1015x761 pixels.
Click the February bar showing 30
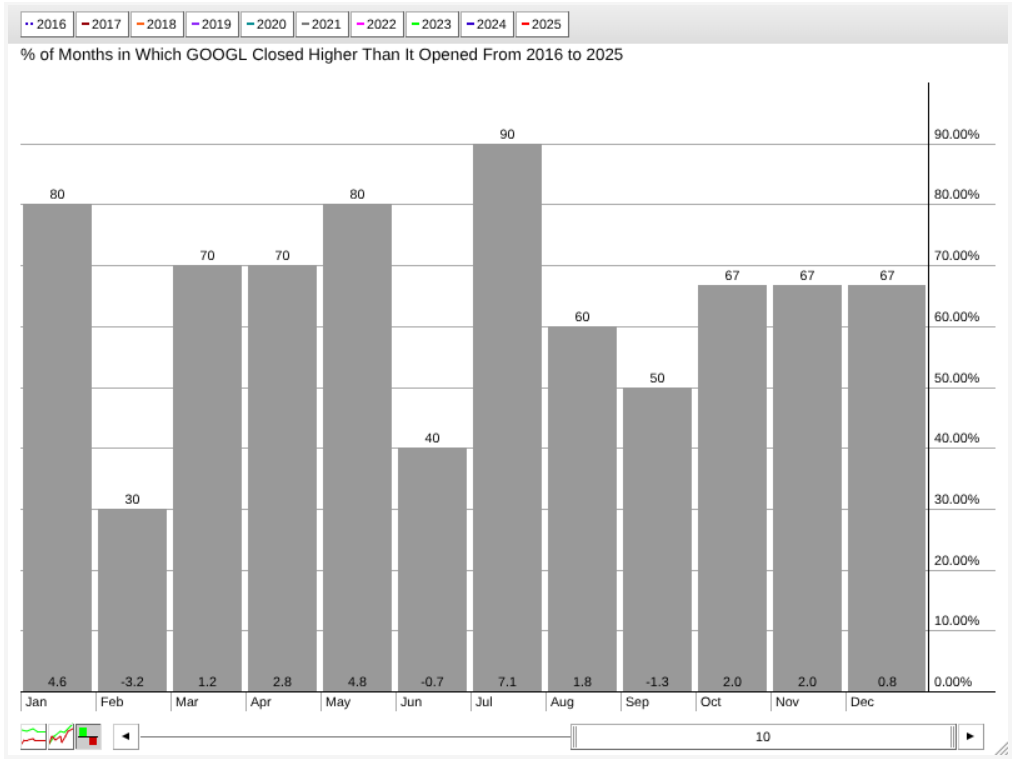pyautogui.click(x=132, y=600)
